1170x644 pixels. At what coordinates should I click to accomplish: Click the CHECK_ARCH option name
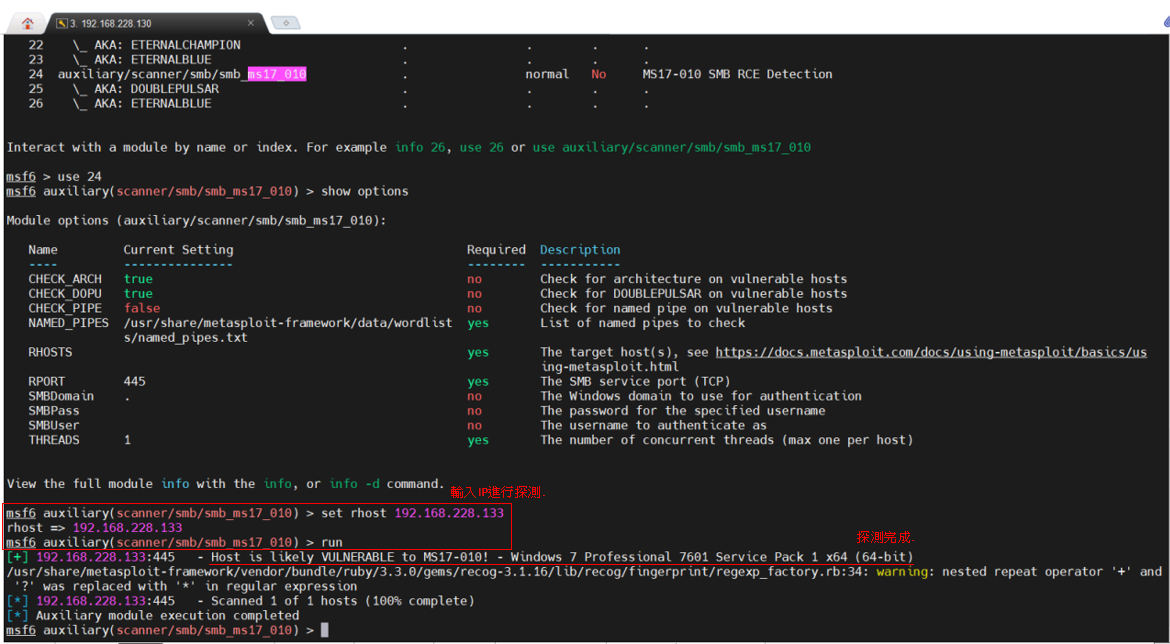[x=65, y=279]
